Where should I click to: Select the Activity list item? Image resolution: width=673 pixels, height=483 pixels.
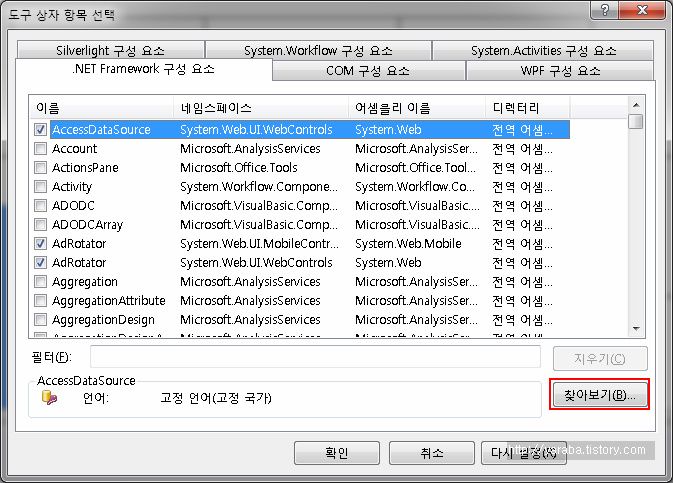(x=72, y=187)
